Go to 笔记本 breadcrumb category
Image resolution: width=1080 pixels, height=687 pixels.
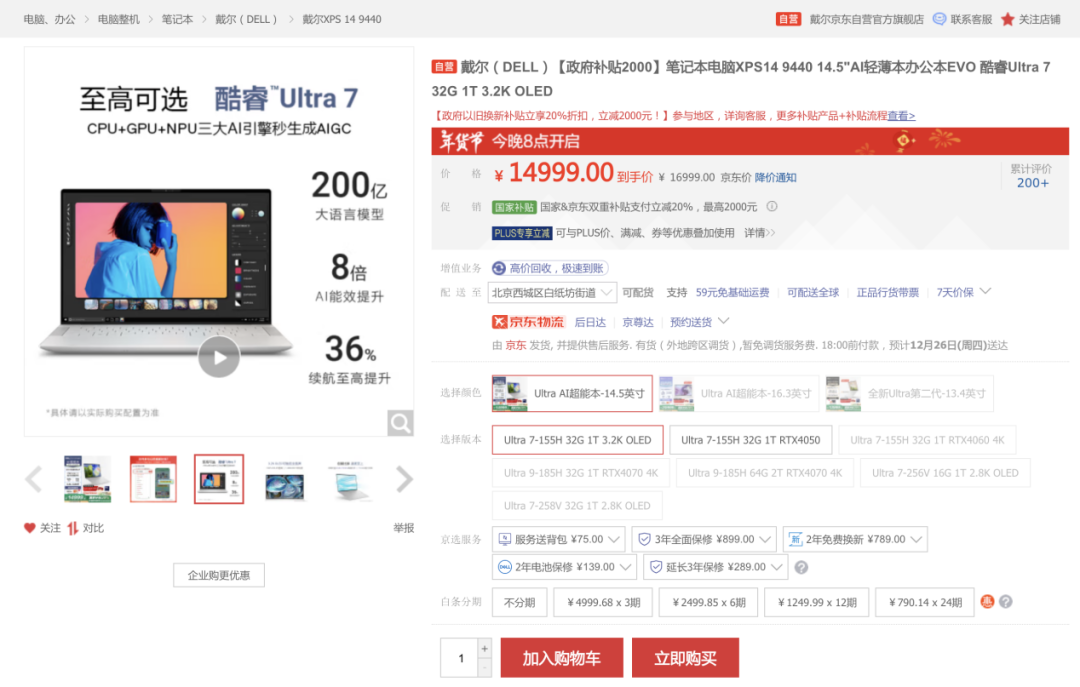[x=177, y=19]
